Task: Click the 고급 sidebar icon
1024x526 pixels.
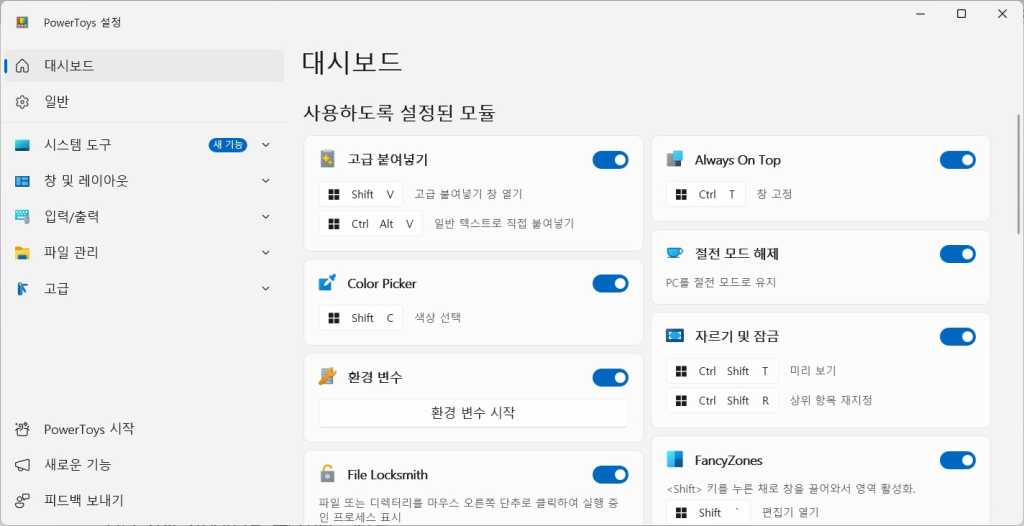Action: click(22, 289)
